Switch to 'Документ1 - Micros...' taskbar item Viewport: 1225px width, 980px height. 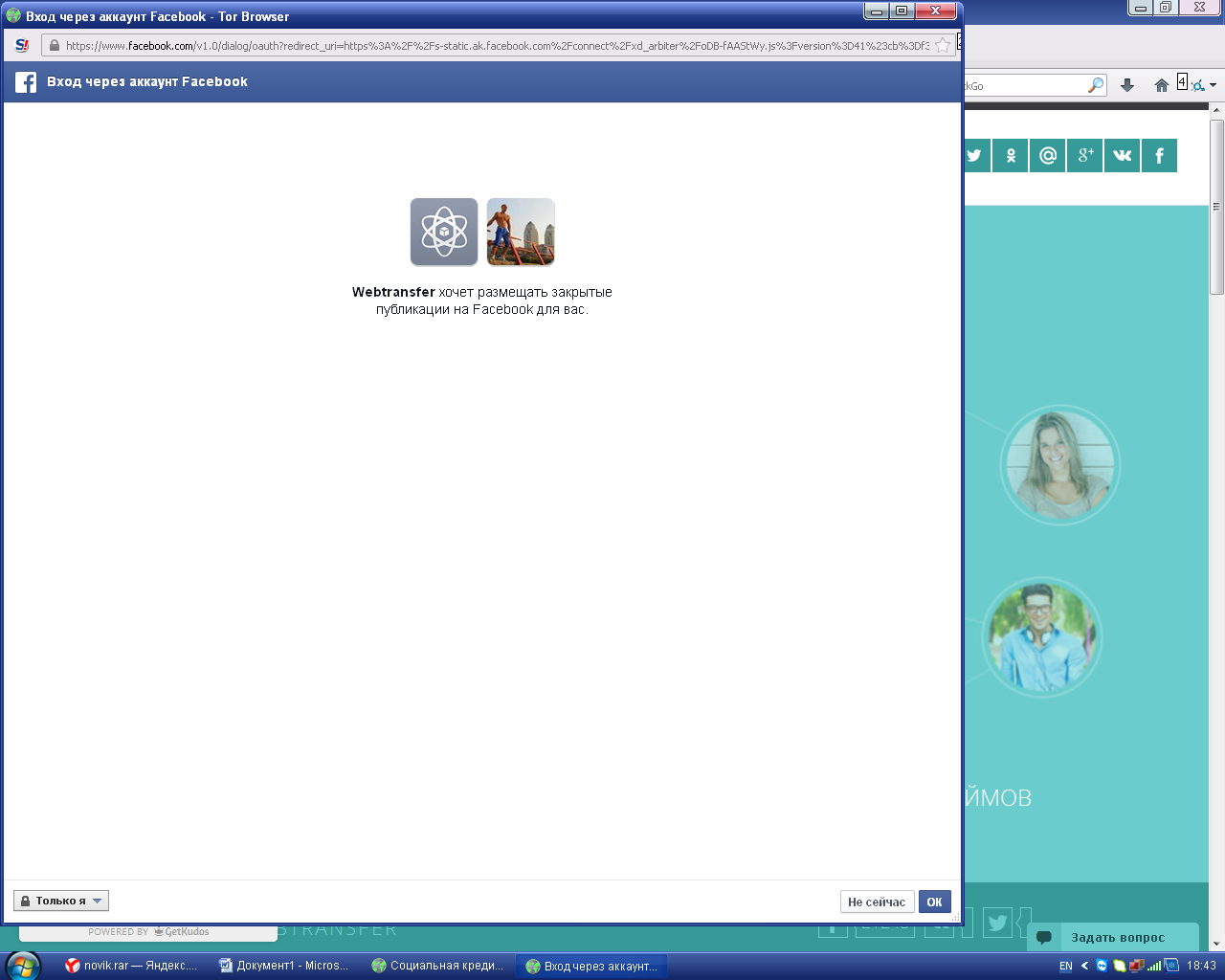click(284, 966)
